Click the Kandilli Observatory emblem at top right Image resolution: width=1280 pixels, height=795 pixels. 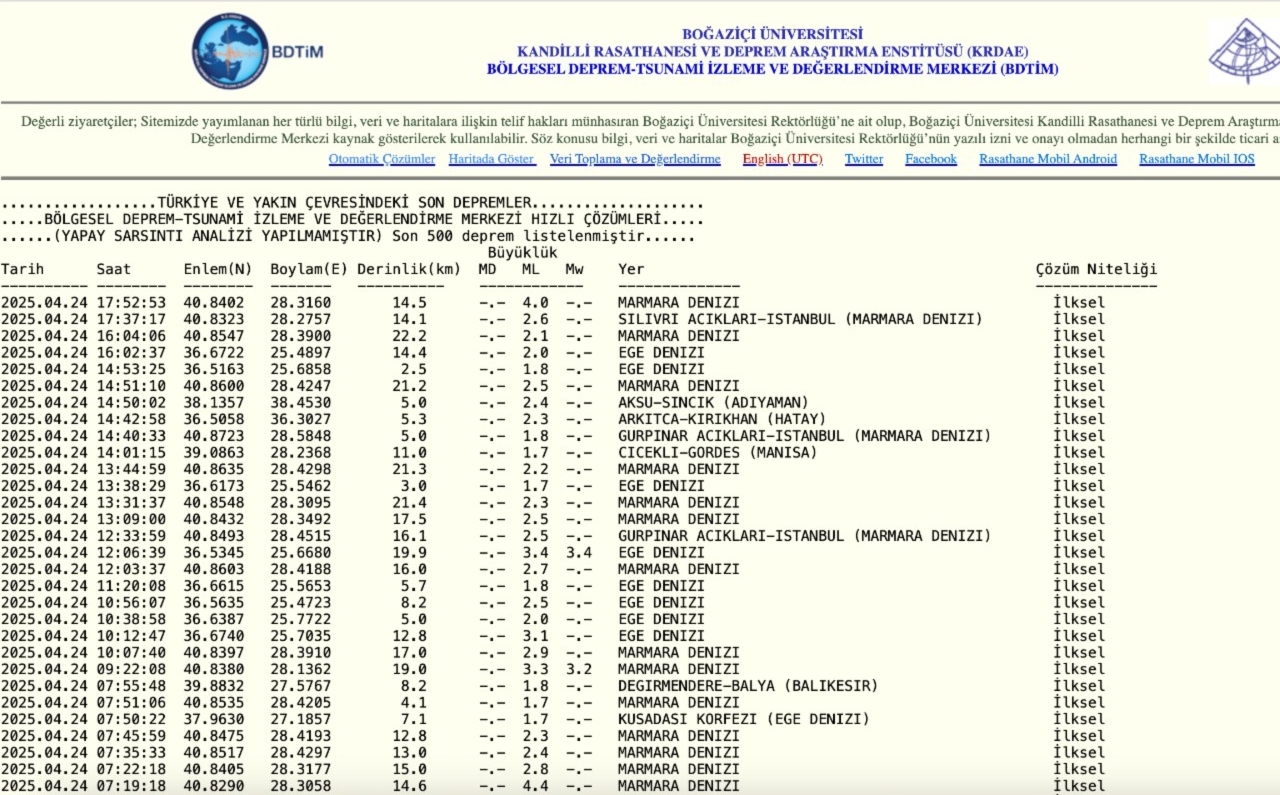click(1244, 50)
